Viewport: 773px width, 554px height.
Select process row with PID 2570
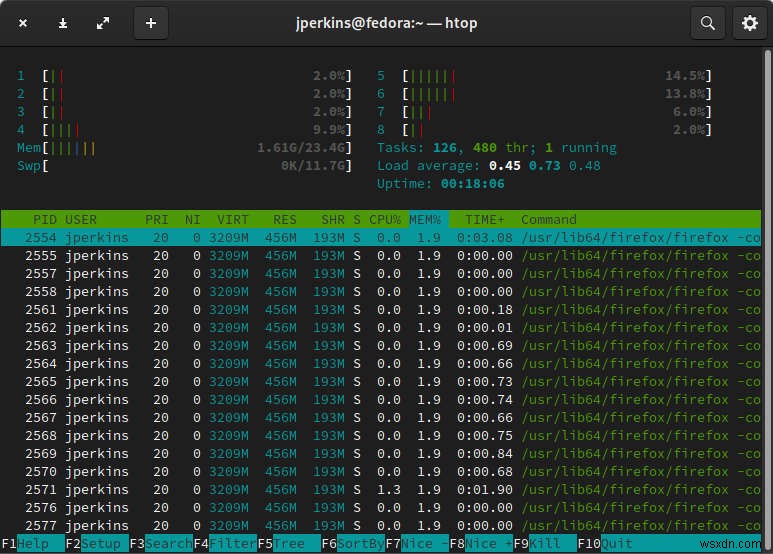pos(381,472)
